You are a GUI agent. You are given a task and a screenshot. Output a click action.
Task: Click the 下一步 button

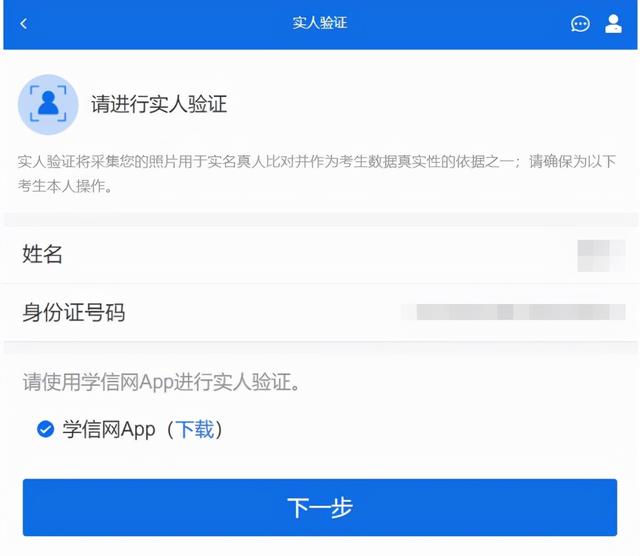[x=320, y=507]
